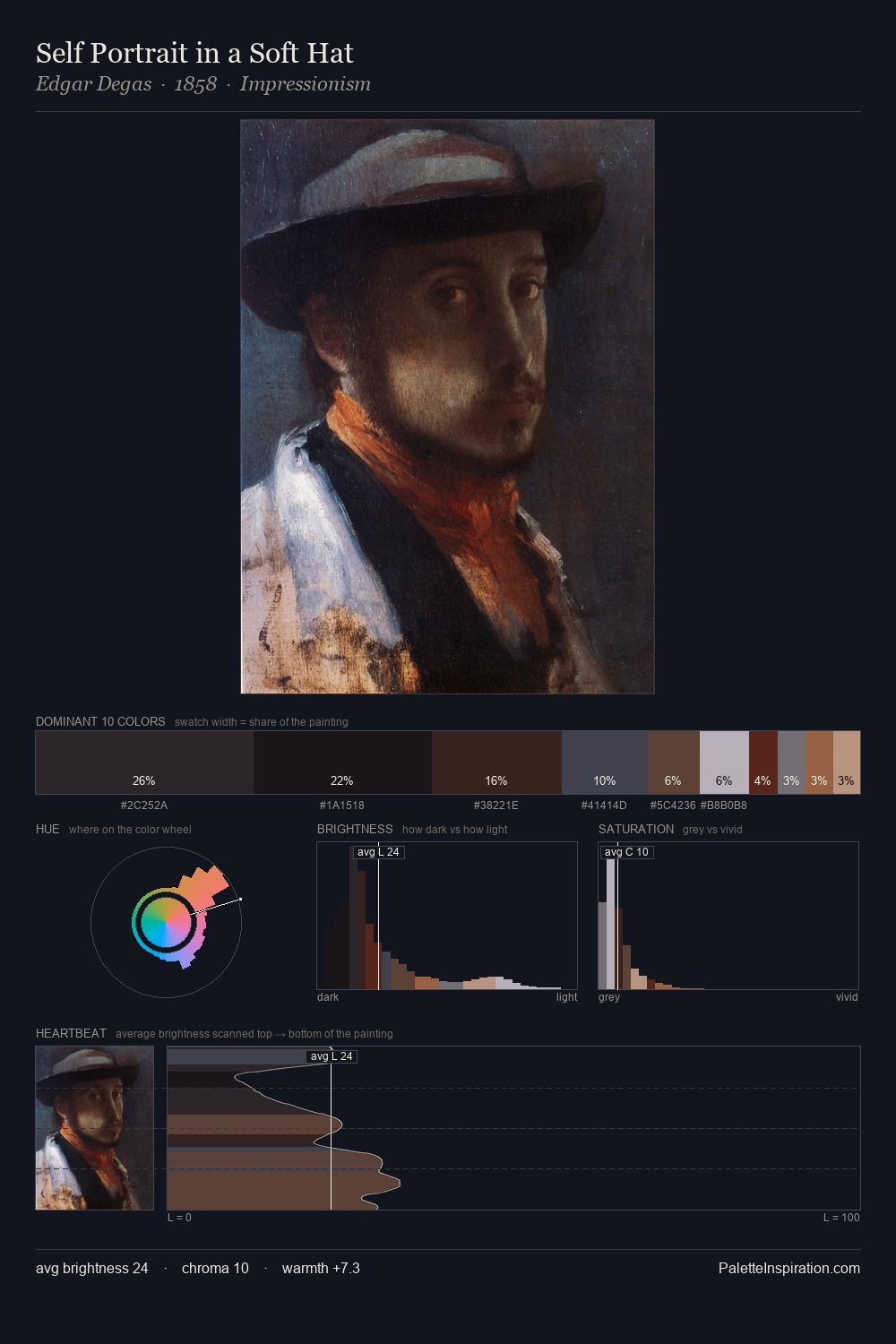896x1344 pixels.
Task: Click 'L = 100' heartbeat axis label
Action: [x=841, y=1218]
